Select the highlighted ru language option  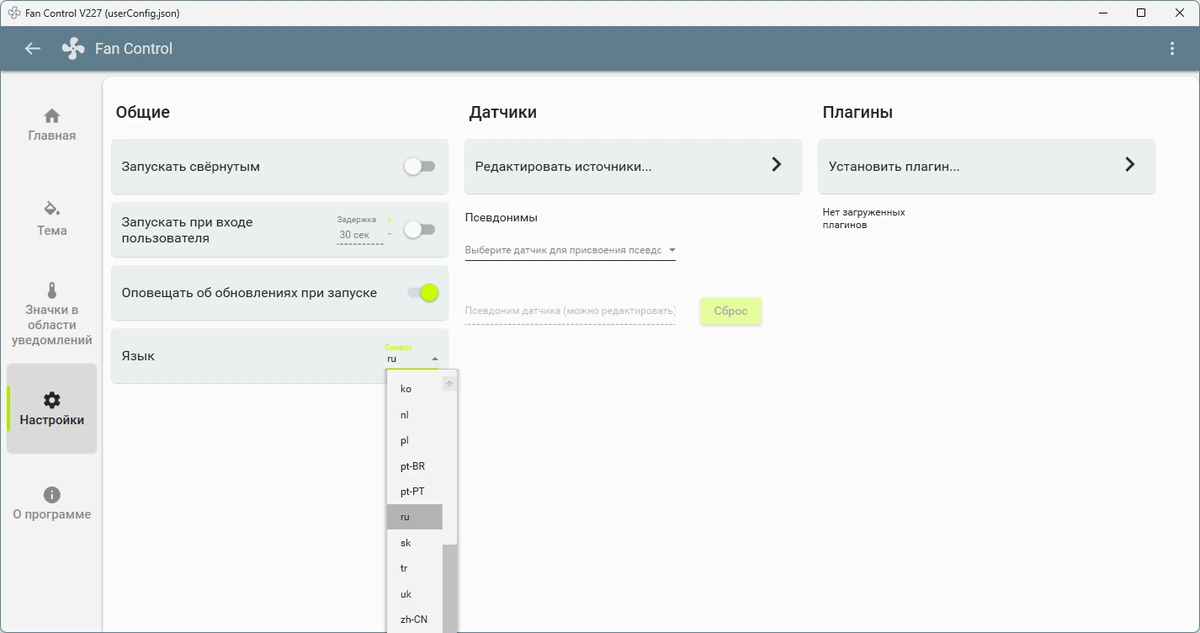[414, 517]
